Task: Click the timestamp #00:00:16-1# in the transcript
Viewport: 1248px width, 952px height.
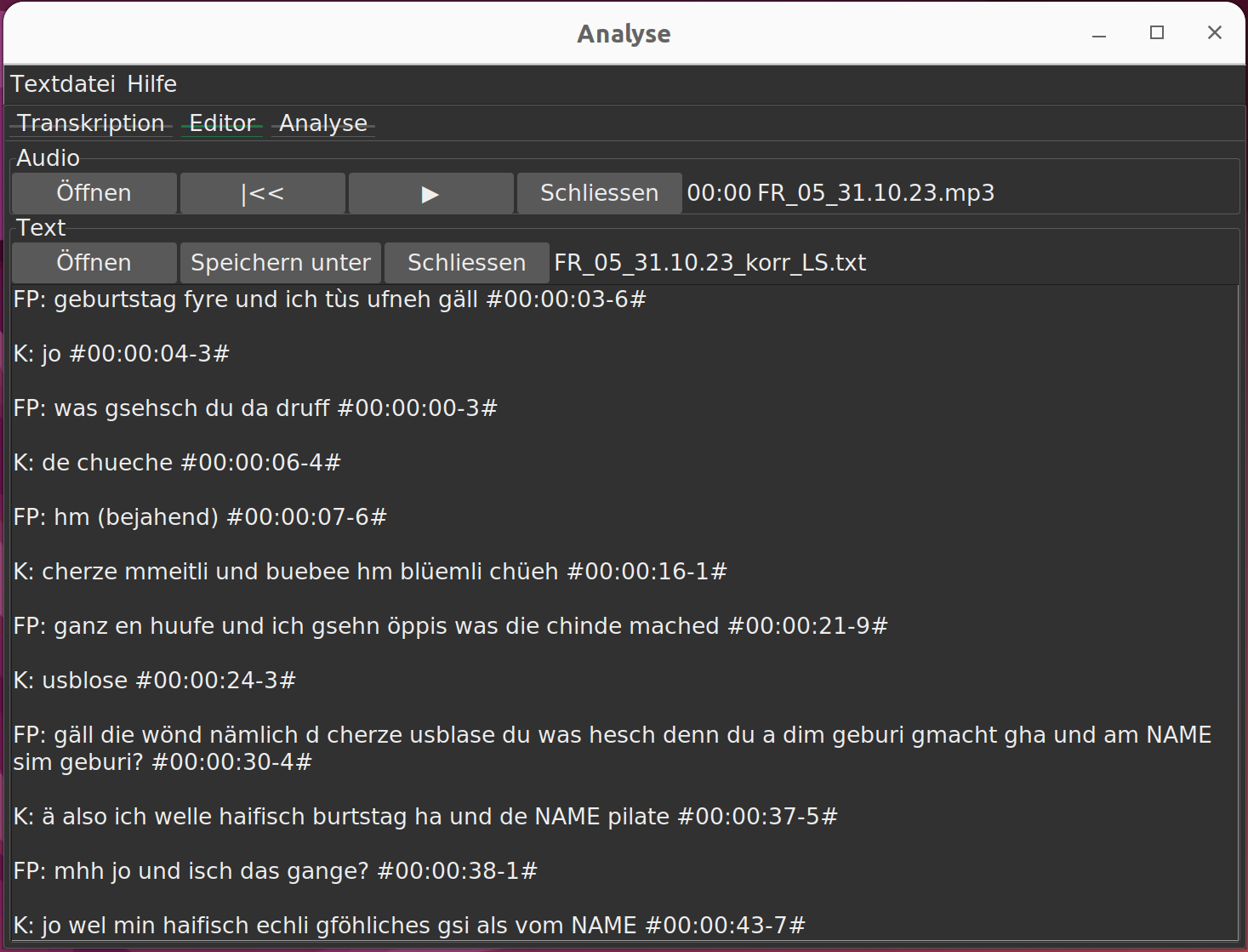Action: 647,572
